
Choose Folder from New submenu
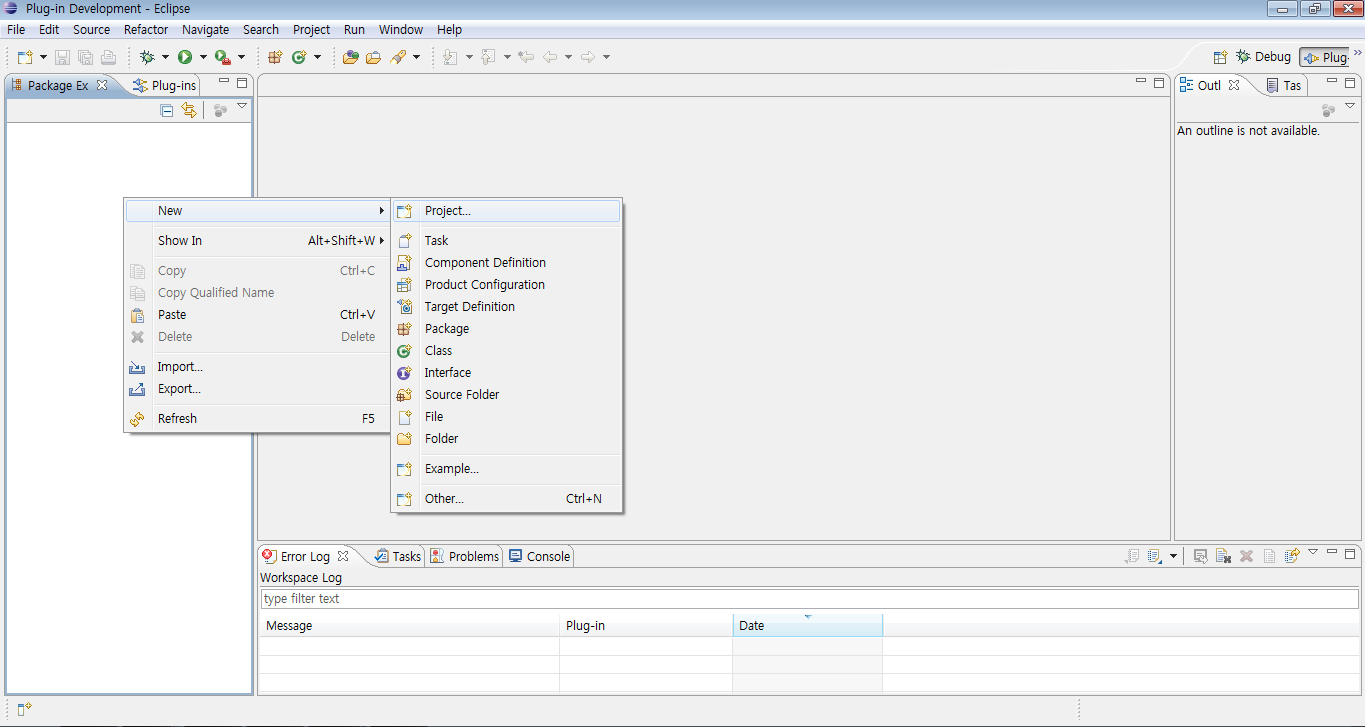(506, 439)
